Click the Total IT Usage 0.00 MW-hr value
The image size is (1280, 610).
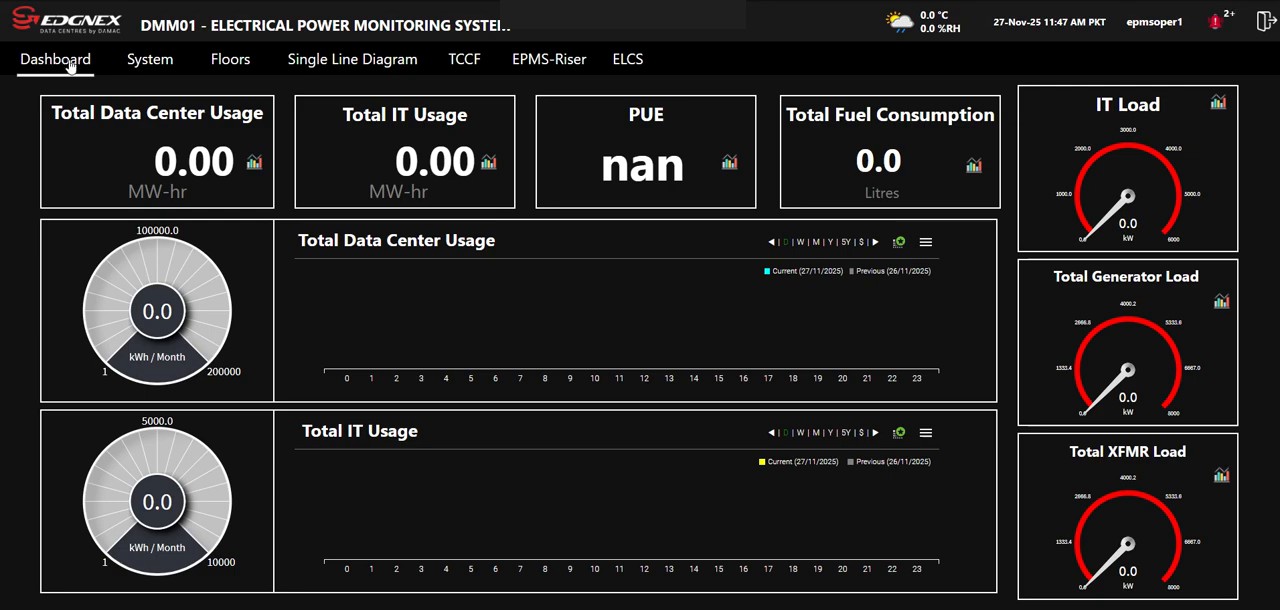pyautogui.click(x=435, y=162)
